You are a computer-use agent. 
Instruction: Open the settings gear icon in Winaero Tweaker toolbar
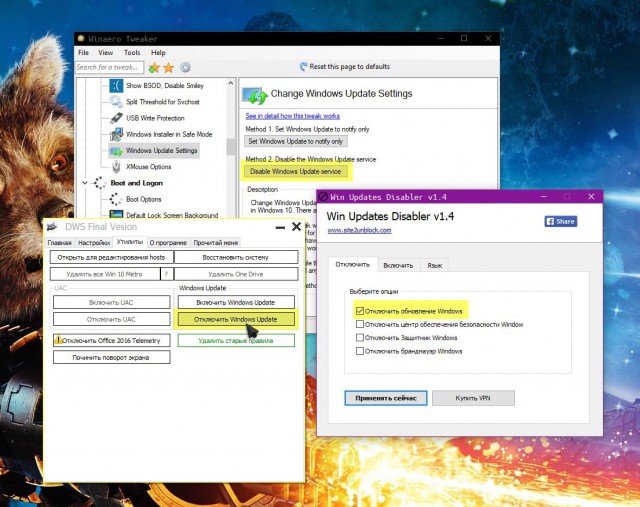point(185,67)
